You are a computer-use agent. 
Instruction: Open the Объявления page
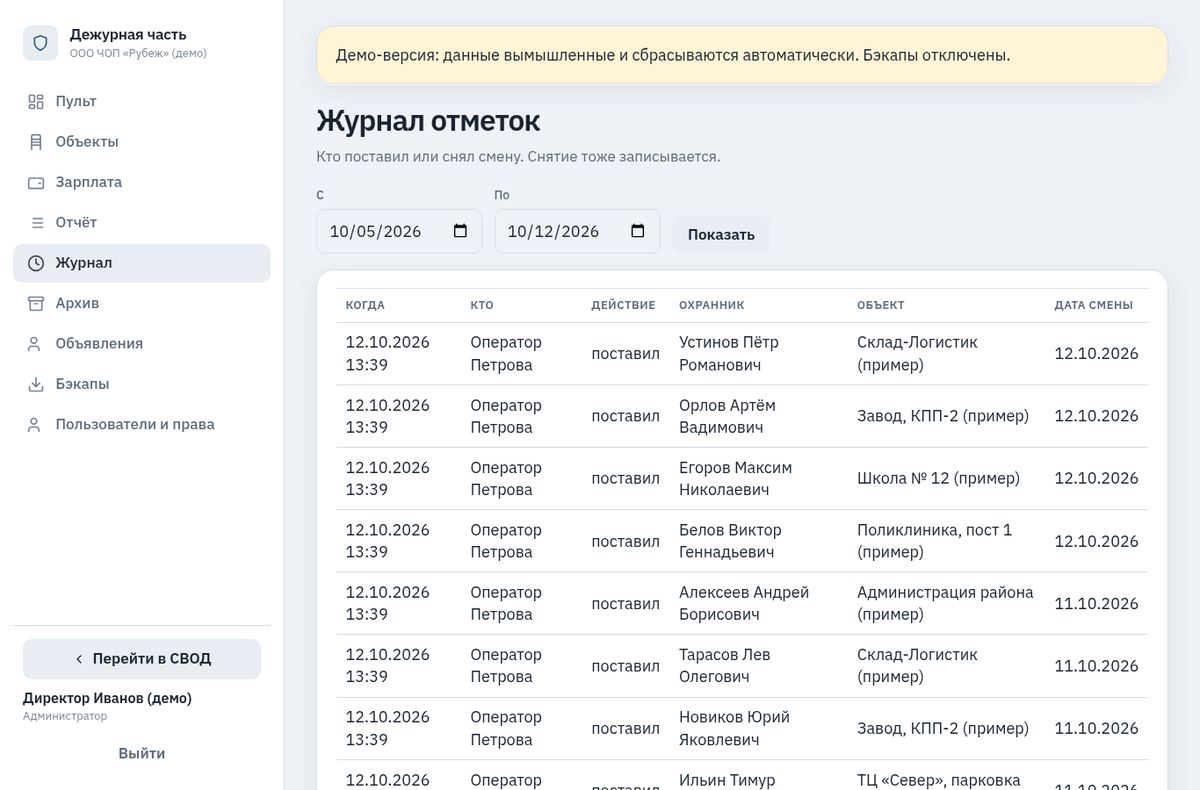142,343
